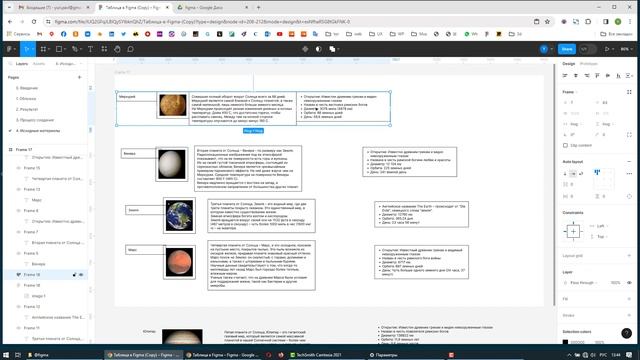The height and width of the screenshot is (360, 640).
Task: Click the Create component icon
Action: coord(305,49)
